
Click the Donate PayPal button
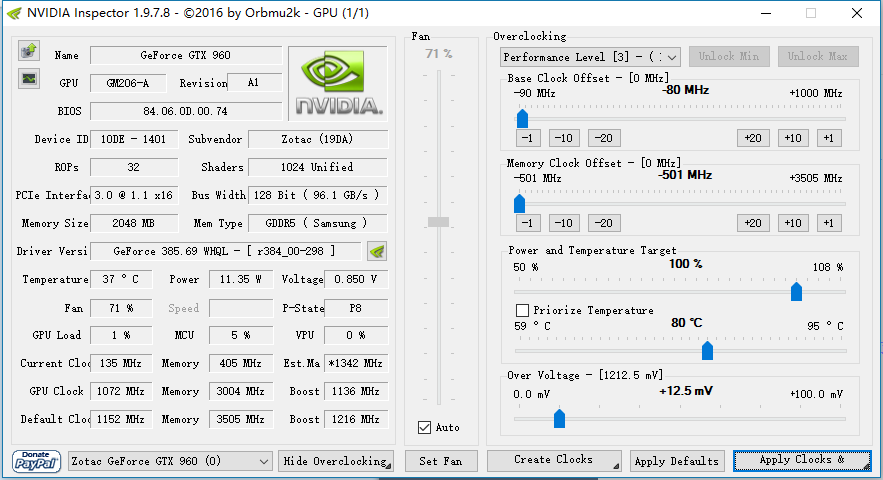tap(36, 461)
